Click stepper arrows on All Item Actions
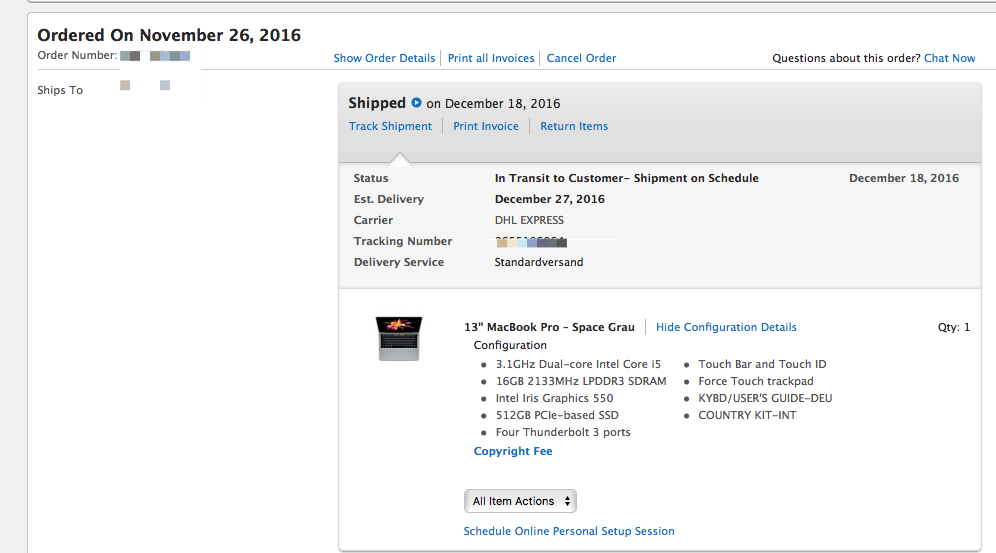Screen dimensions: 996x553 (x=567, y=501)
